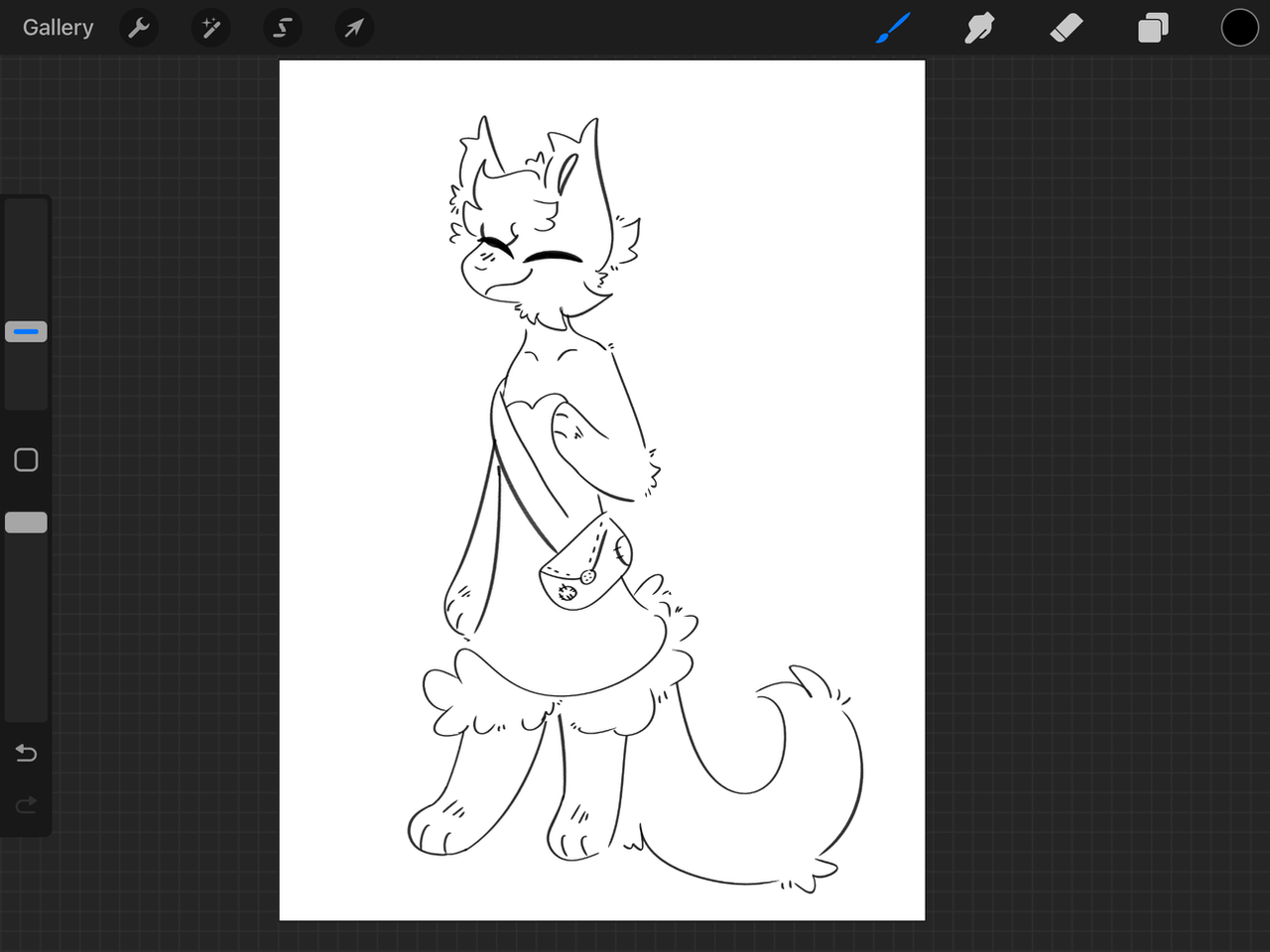Image resolution: width=1270 pixels, height=952 pixels.
Task: Activate the Transform arrow tool
Action: 354,28
